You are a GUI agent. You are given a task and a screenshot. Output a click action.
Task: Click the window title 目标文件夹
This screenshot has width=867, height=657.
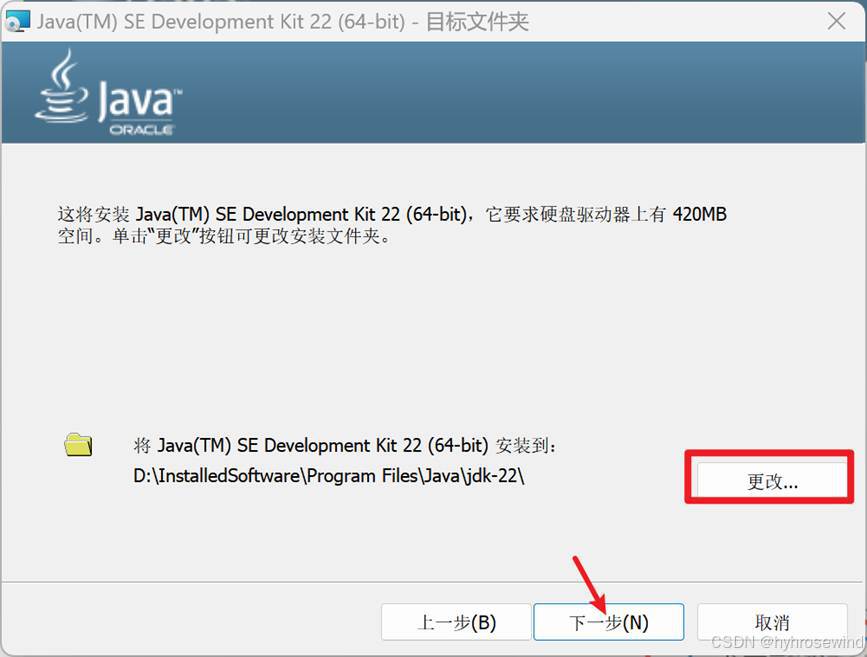click(477, 22)
